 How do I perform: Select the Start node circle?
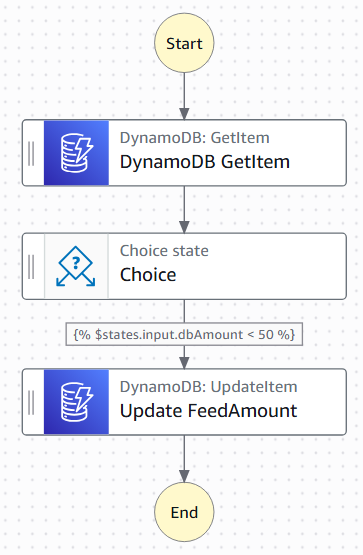(x=184, y=43)
